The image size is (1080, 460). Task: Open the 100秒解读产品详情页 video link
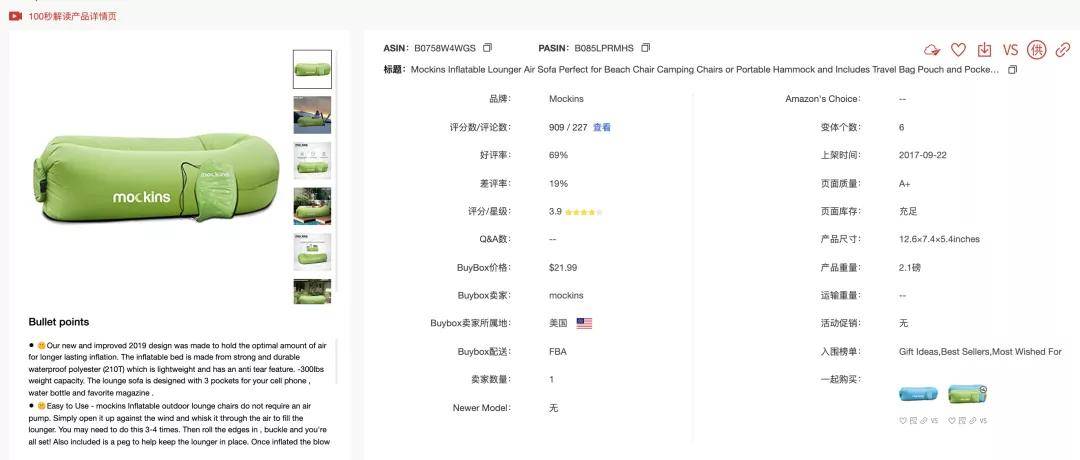coord(72,16)
